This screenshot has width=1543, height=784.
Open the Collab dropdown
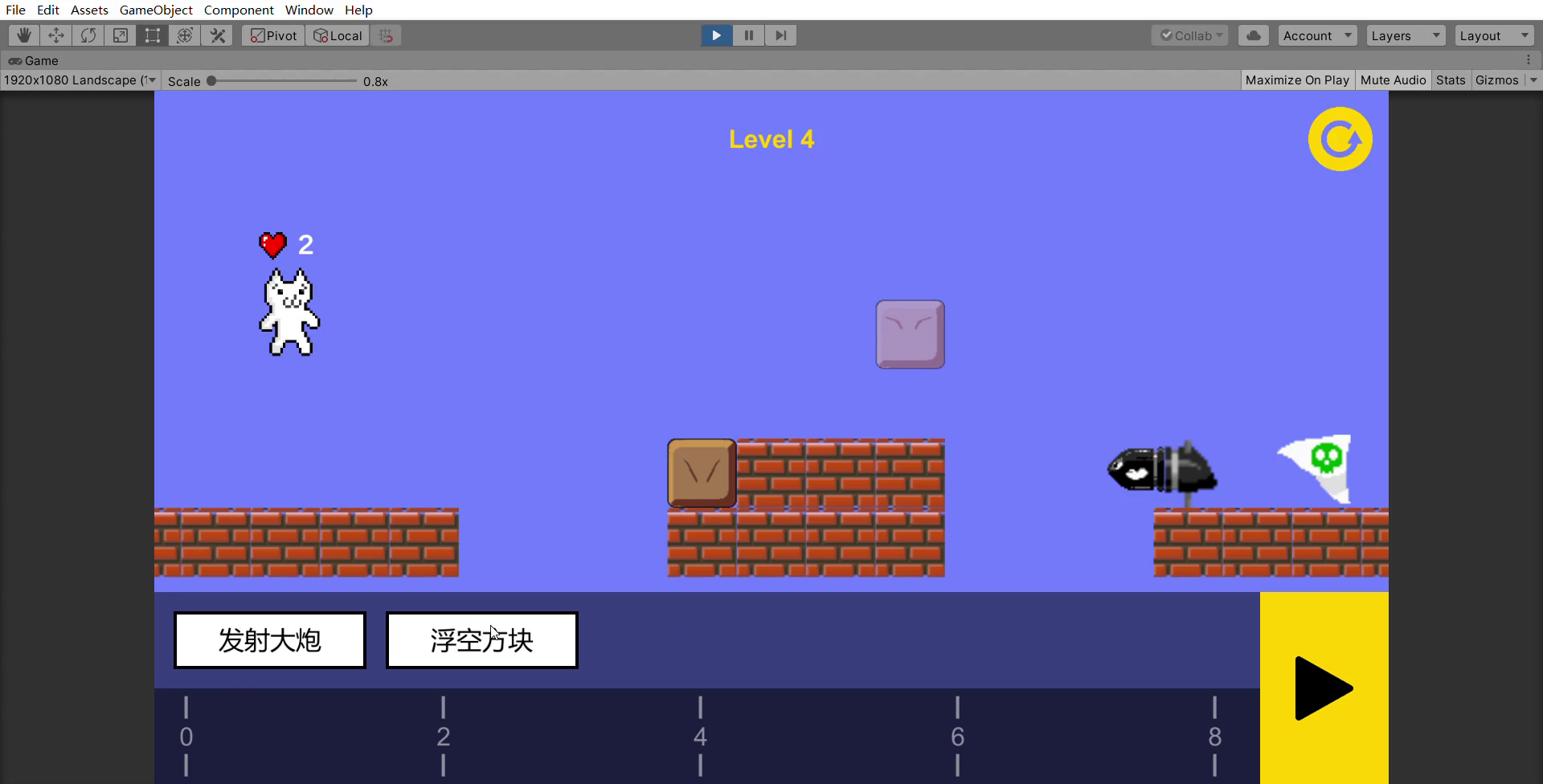pos(1190,35)
